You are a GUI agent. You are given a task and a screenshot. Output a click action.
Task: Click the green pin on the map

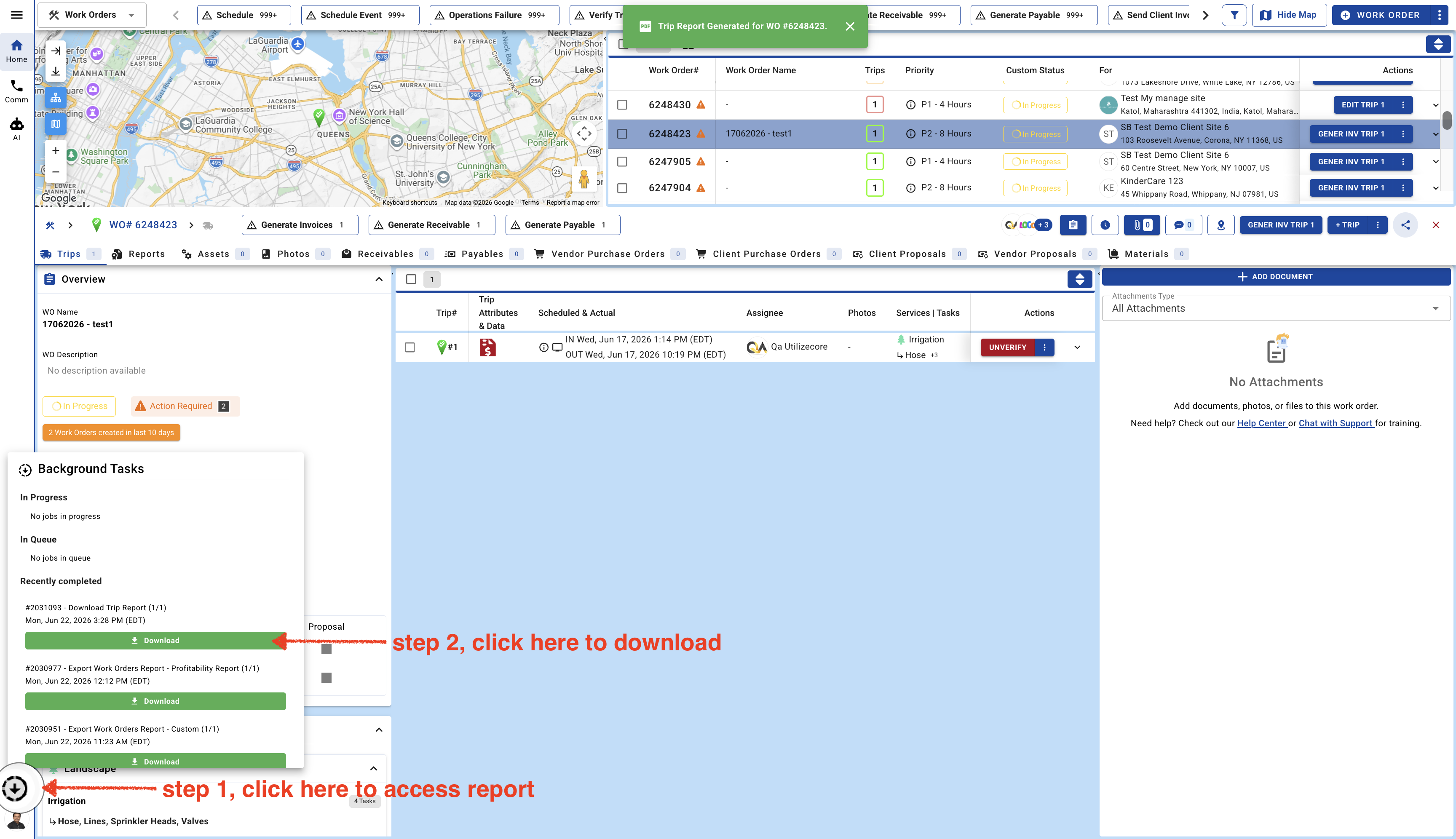pyautogui.click(x=319, y=117)
